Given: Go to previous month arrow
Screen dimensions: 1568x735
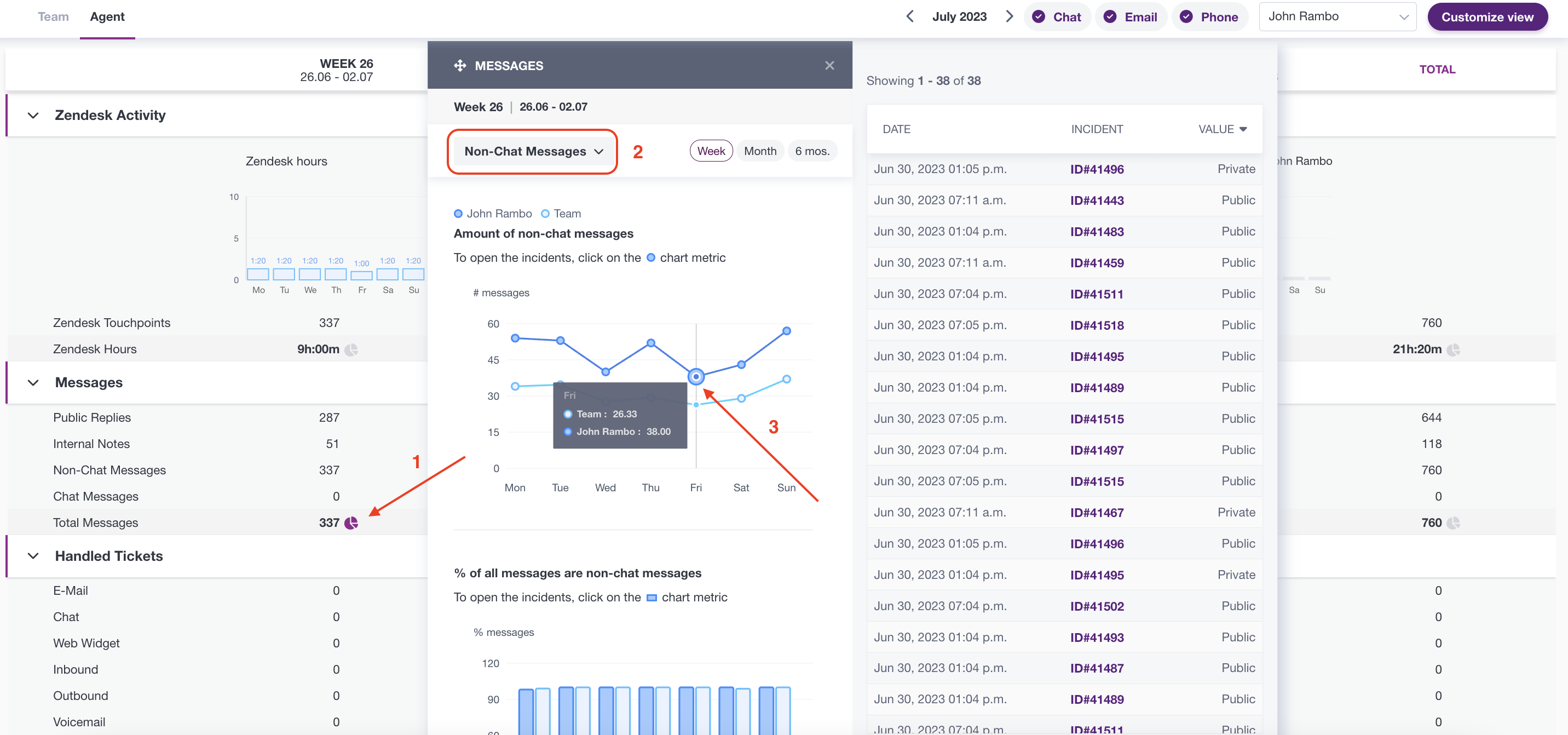Looking at the screenshot, I should pyautogui.click(x=909, y=16).
